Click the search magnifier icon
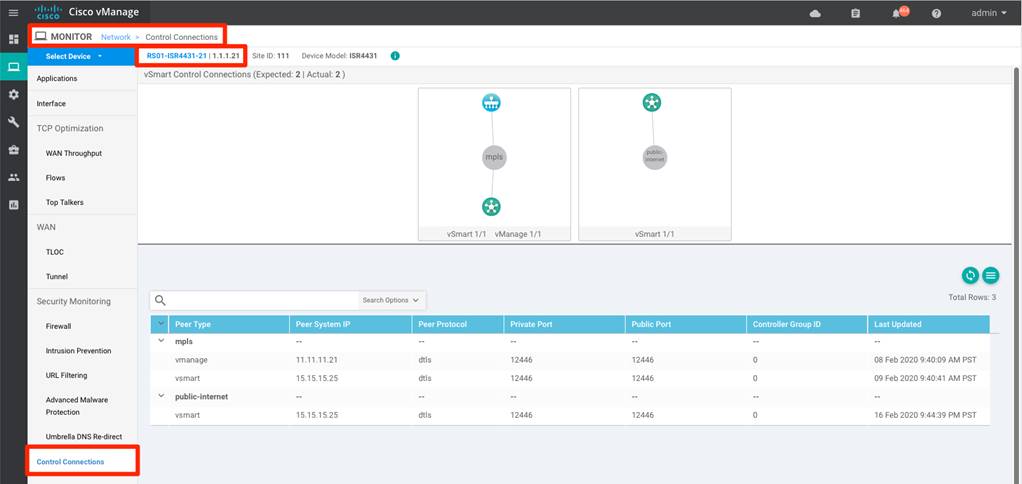 (x=160, y=300)
